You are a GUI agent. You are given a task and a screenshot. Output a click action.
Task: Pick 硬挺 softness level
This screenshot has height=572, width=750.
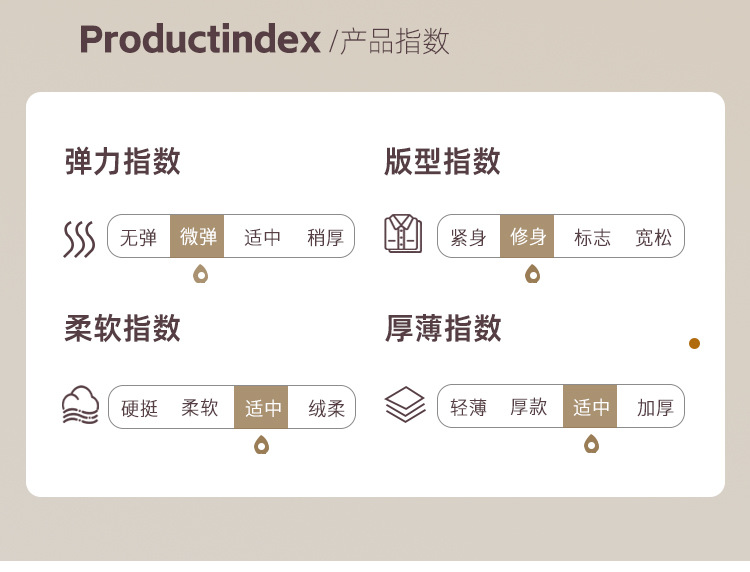(140, 408)
